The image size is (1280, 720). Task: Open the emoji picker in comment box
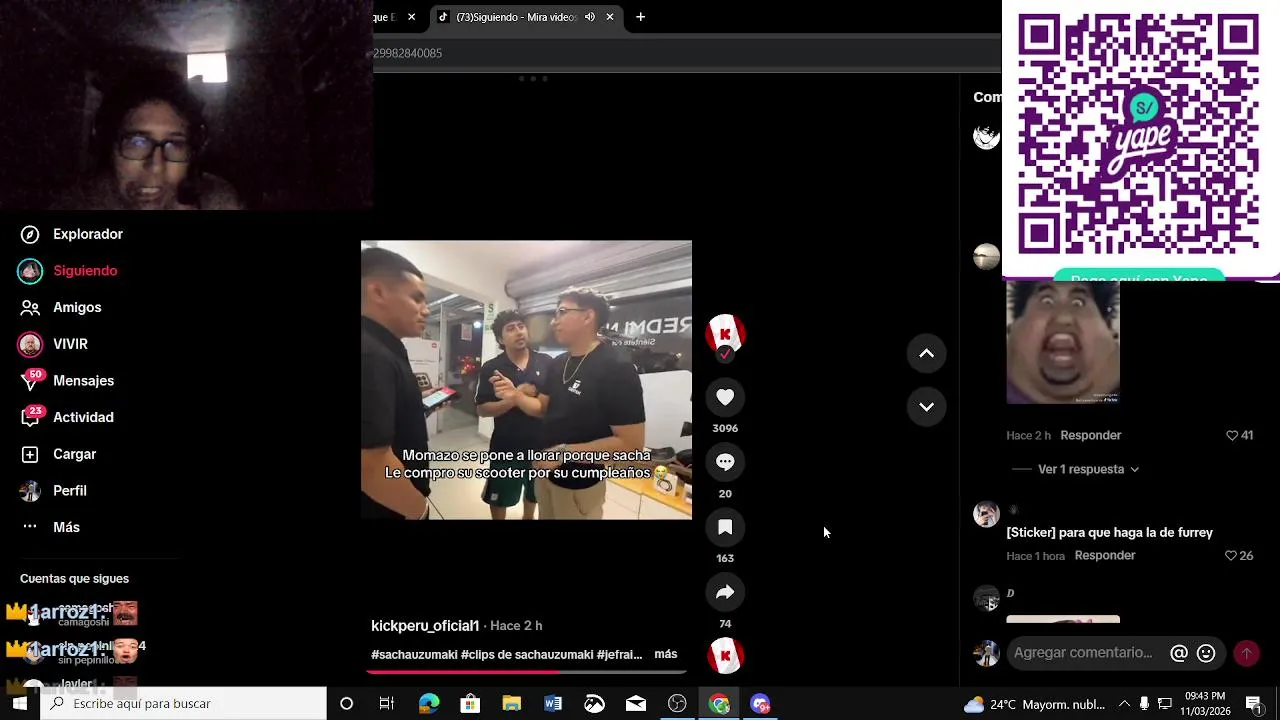click(x=1206, y=653)
